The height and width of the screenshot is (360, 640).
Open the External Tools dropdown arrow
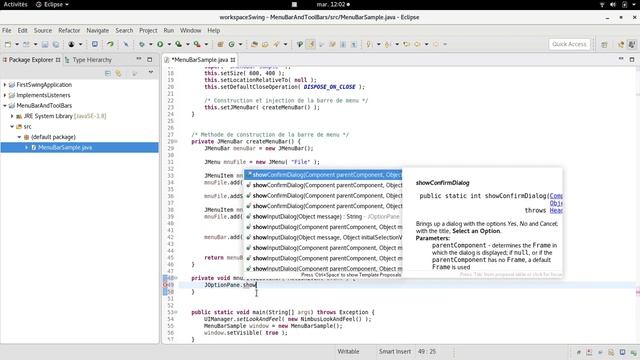pos(206,44)
